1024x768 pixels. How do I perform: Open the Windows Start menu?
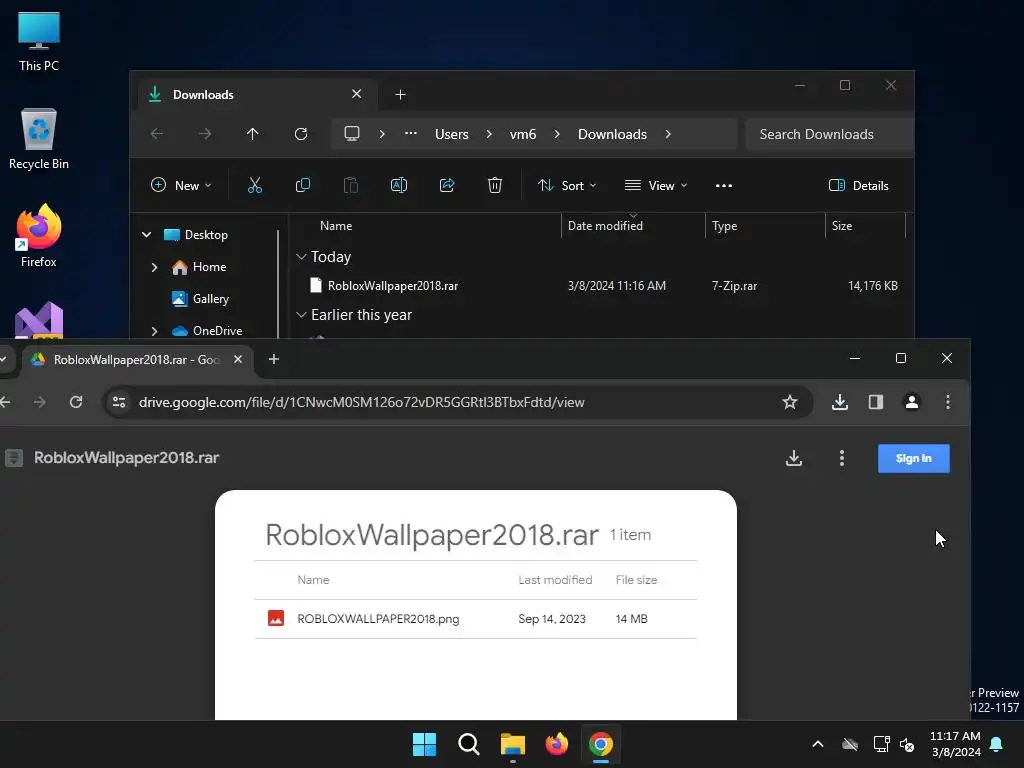point(424,744)
